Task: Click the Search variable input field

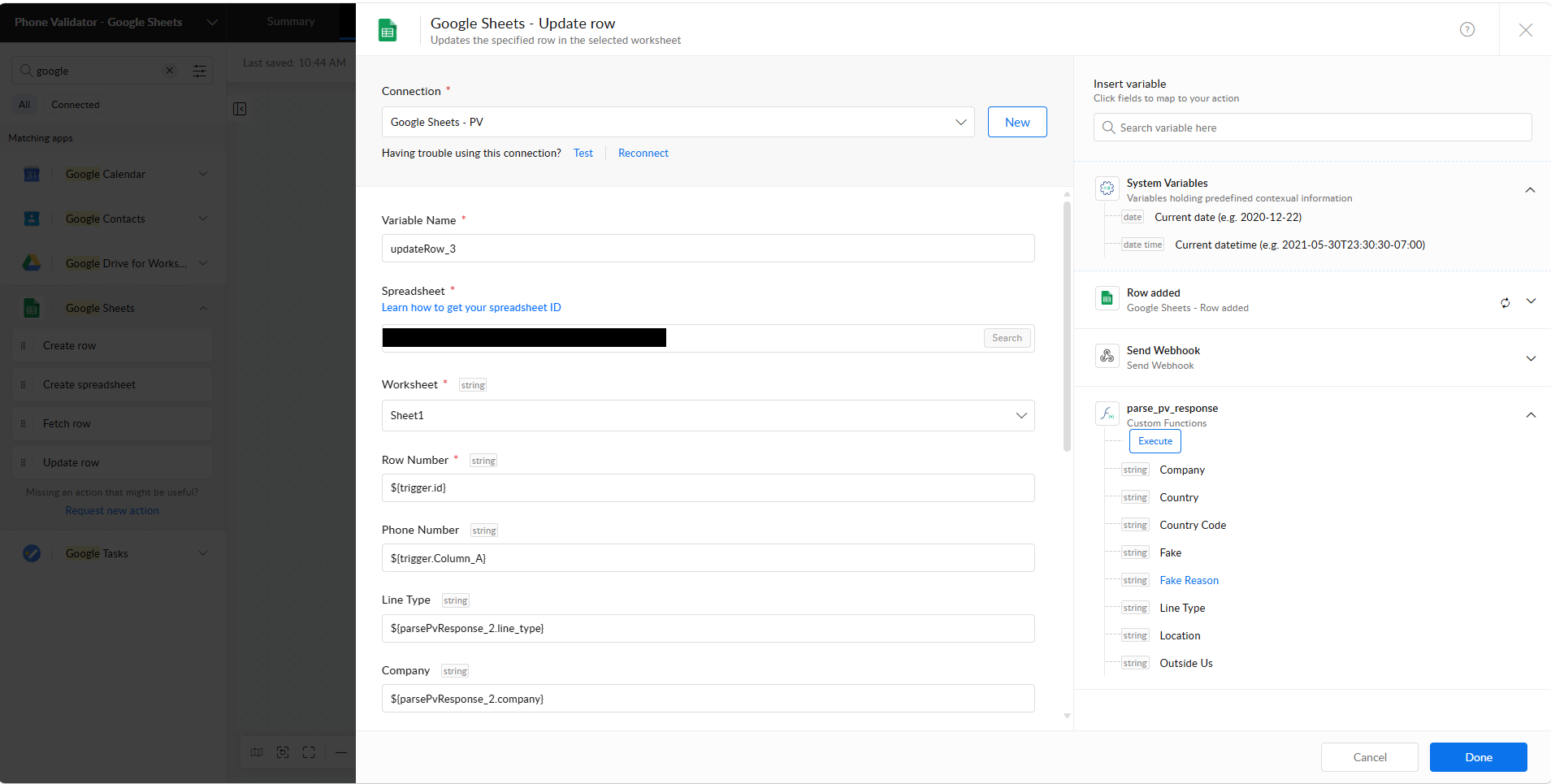Action: (x=1312, y=128)
